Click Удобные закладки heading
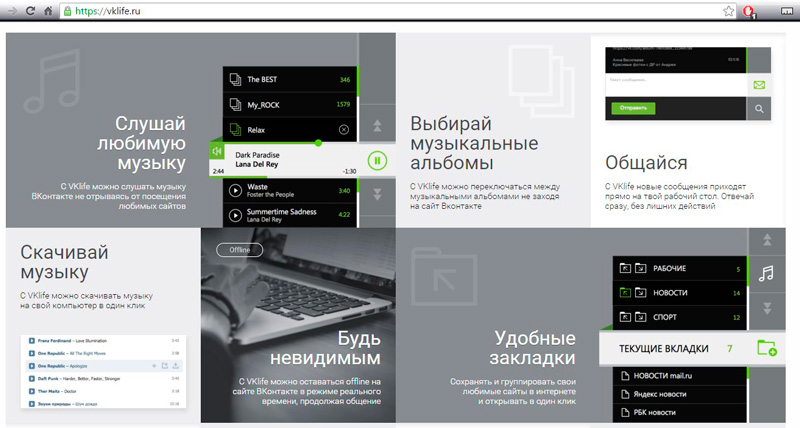The height and width of the screenshot is (428, 800). coord(533,348)
